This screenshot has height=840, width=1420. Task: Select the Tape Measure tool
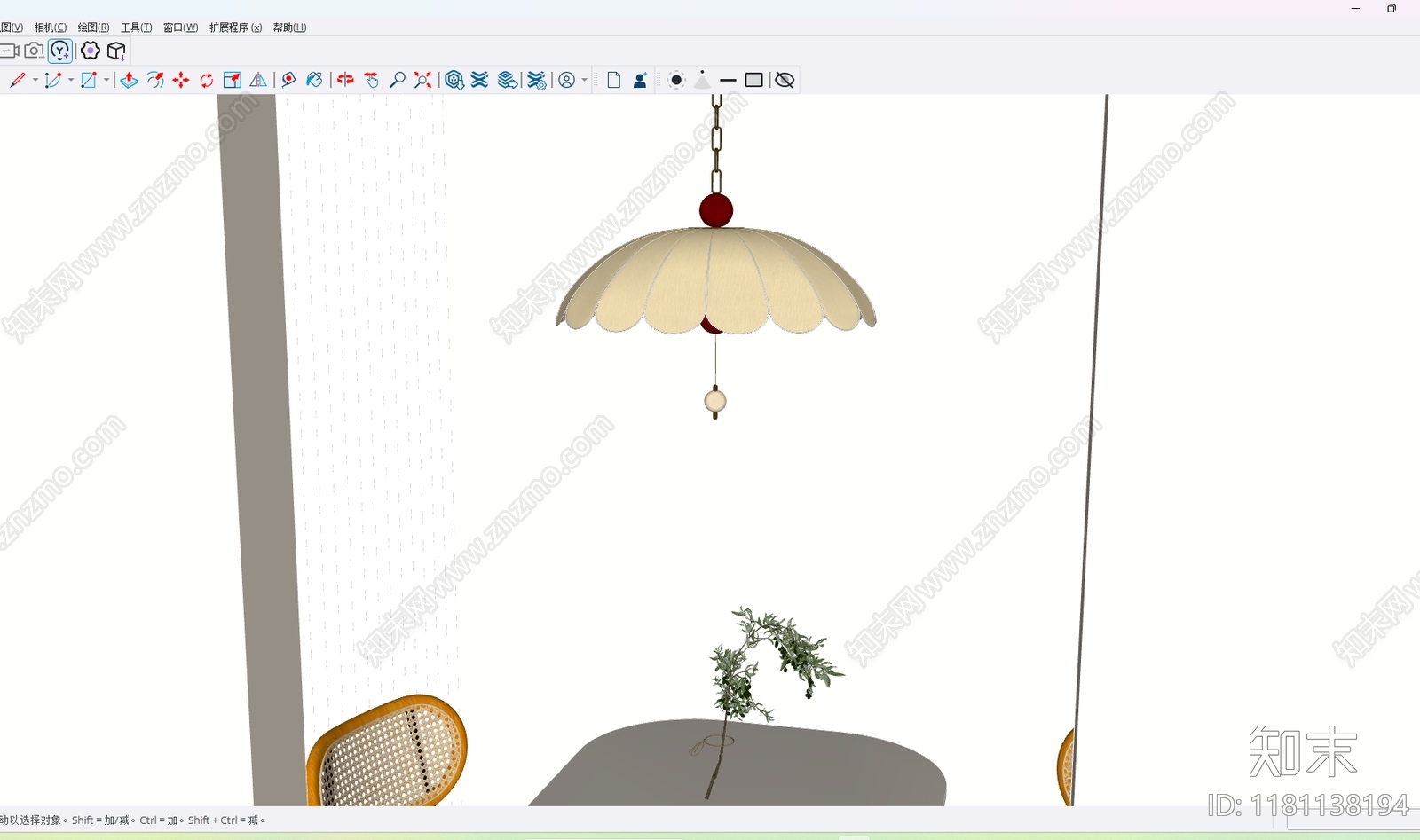pyautogui.click(x=288, y=80)
